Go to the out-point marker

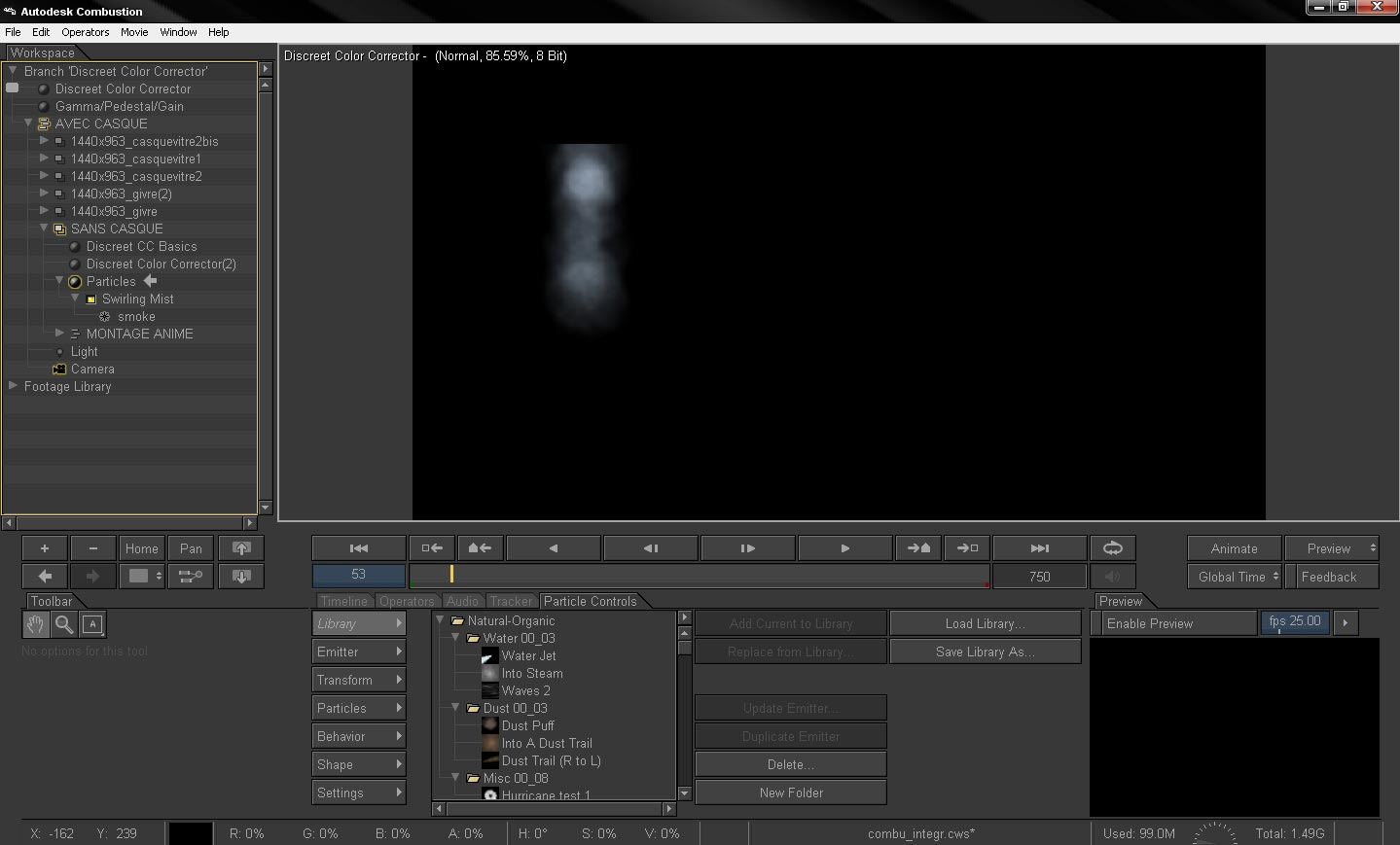(x=967, y=548)
